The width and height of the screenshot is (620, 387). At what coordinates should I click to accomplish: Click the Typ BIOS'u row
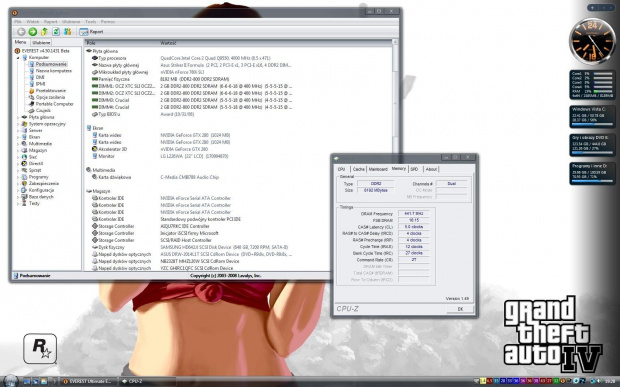[143, 114]
